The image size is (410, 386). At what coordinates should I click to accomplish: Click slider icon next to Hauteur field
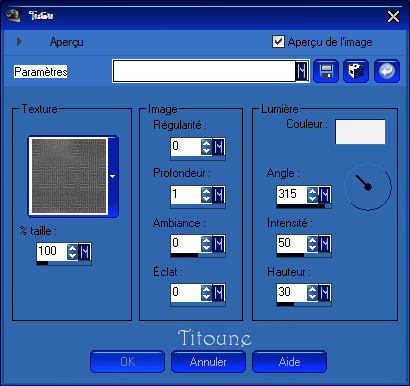[325, 293]
